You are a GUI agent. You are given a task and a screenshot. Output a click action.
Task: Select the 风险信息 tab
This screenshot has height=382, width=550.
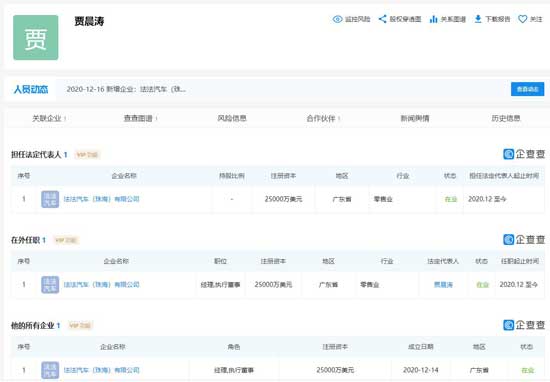point(232,119)
